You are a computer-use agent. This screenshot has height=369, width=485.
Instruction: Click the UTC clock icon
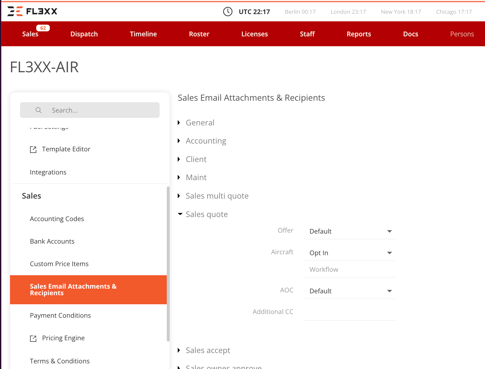(x=228, y=12)
